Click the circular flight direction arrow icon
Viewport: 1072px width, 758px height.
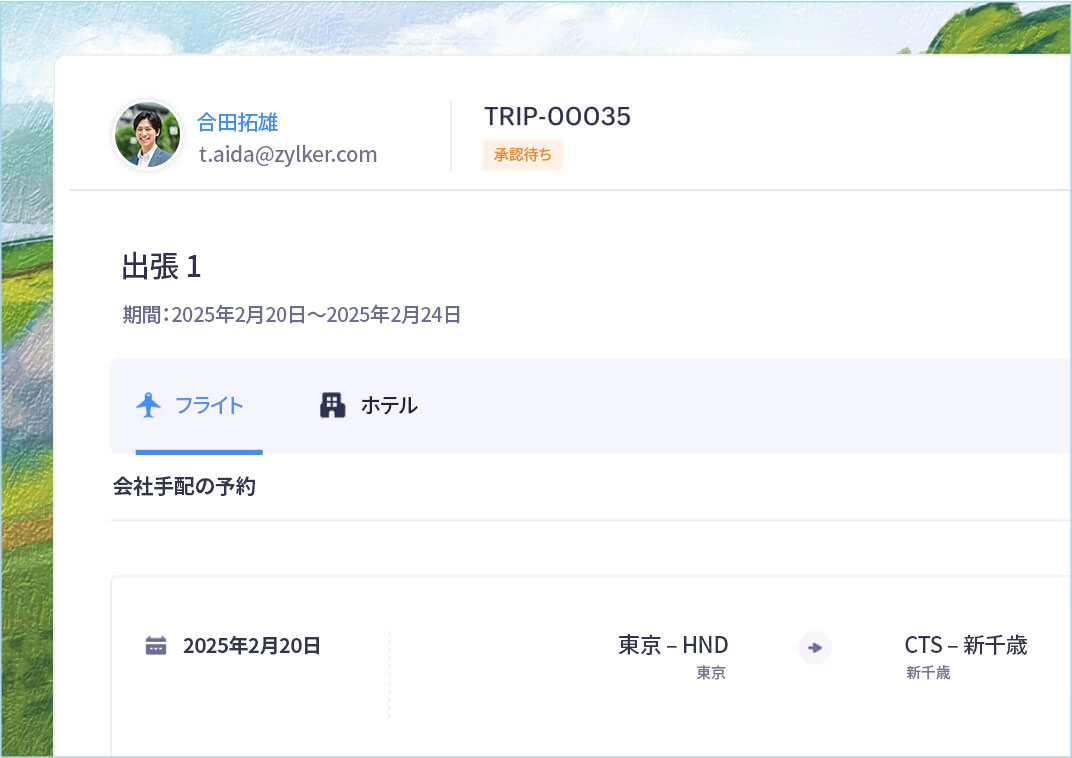[x=814, y=648]
